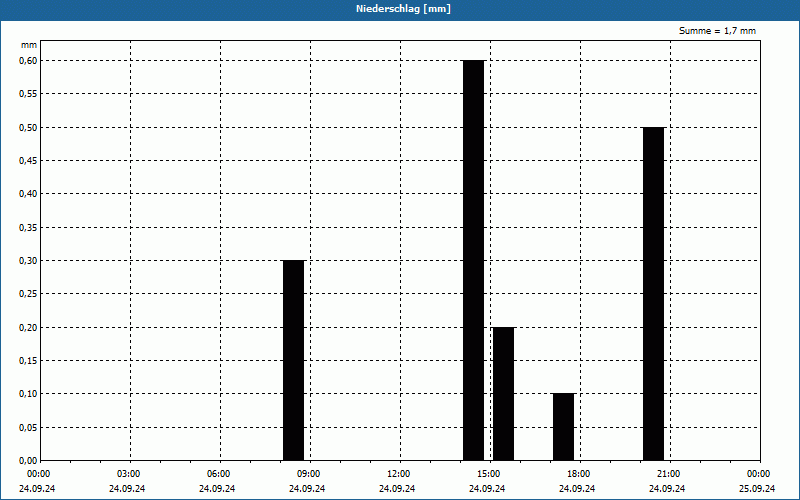Click the Niederschlag [mm] chart title
The width and height of the screenshot is (800, 500).
pyautogui.click(x=403, y=9)
